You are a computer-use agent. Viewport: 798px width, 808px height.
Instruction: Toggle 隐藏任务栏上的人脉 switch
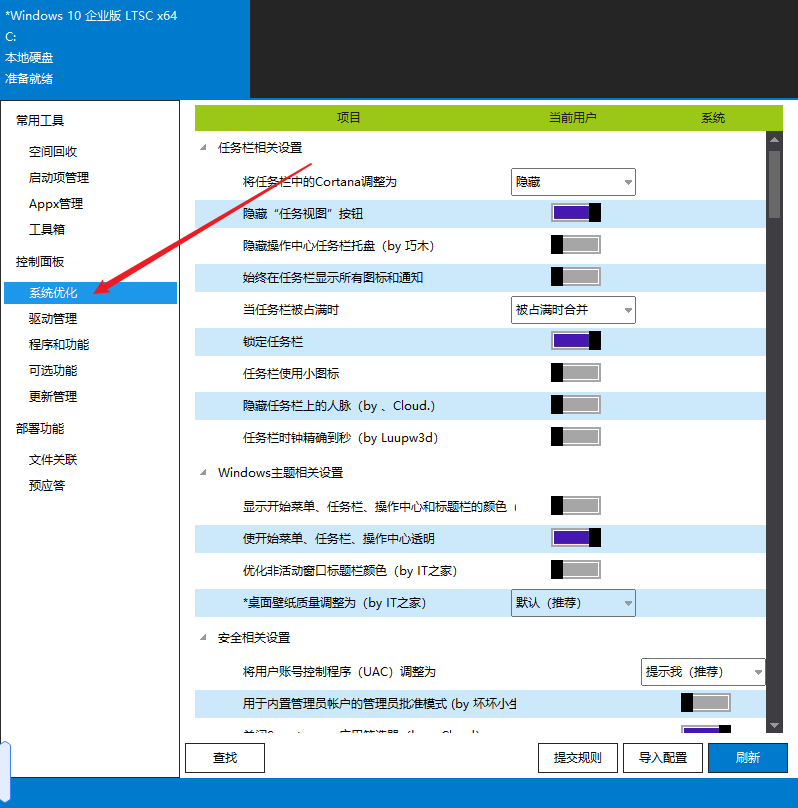coord(575,405)
